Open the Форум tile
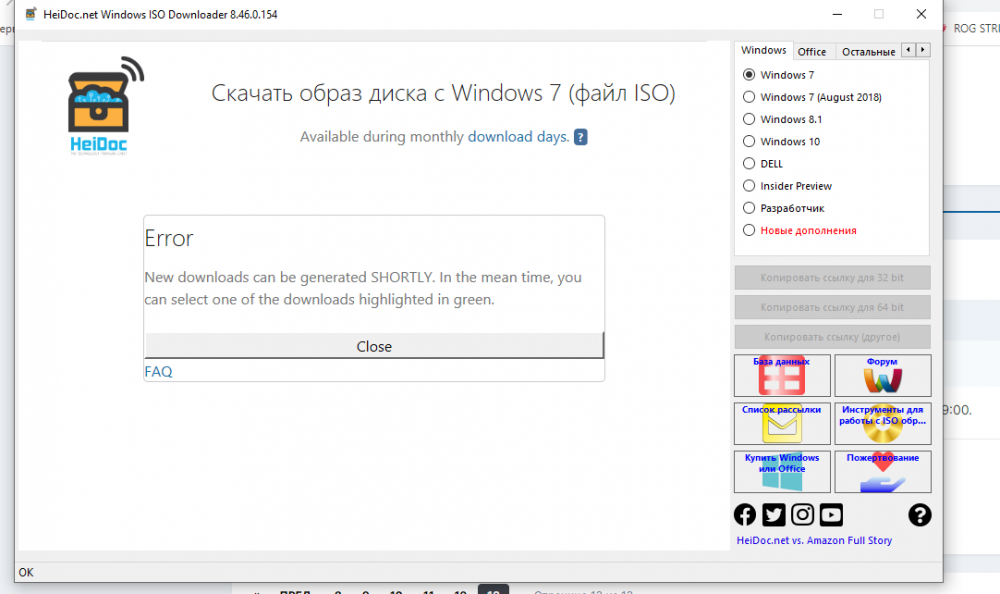1000x594 pixels. click(x=882, y=375)
